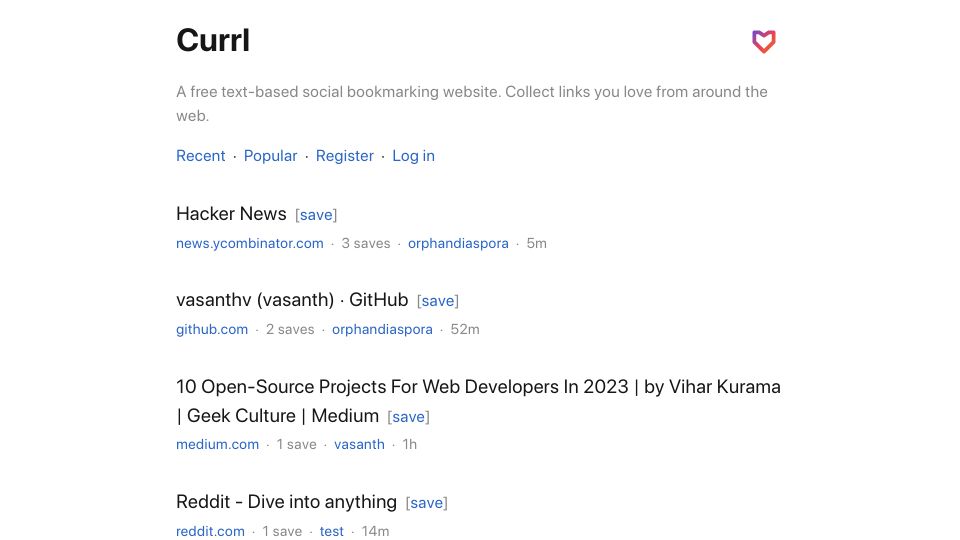The image size is (960, 540).
Task: Click the '1 save' text on Reddit row
Action: pos(282,531)
